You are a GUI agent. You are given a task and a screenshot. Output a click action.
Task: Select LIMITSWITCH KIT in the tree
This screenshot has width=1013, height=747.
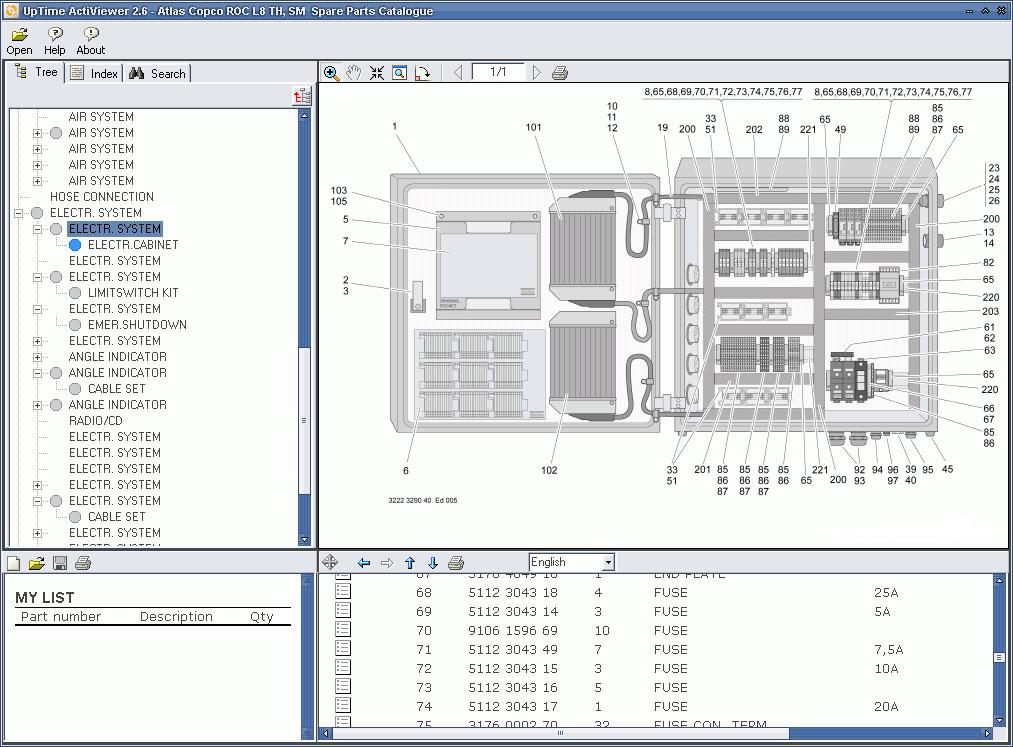click(x=133, y=293)
